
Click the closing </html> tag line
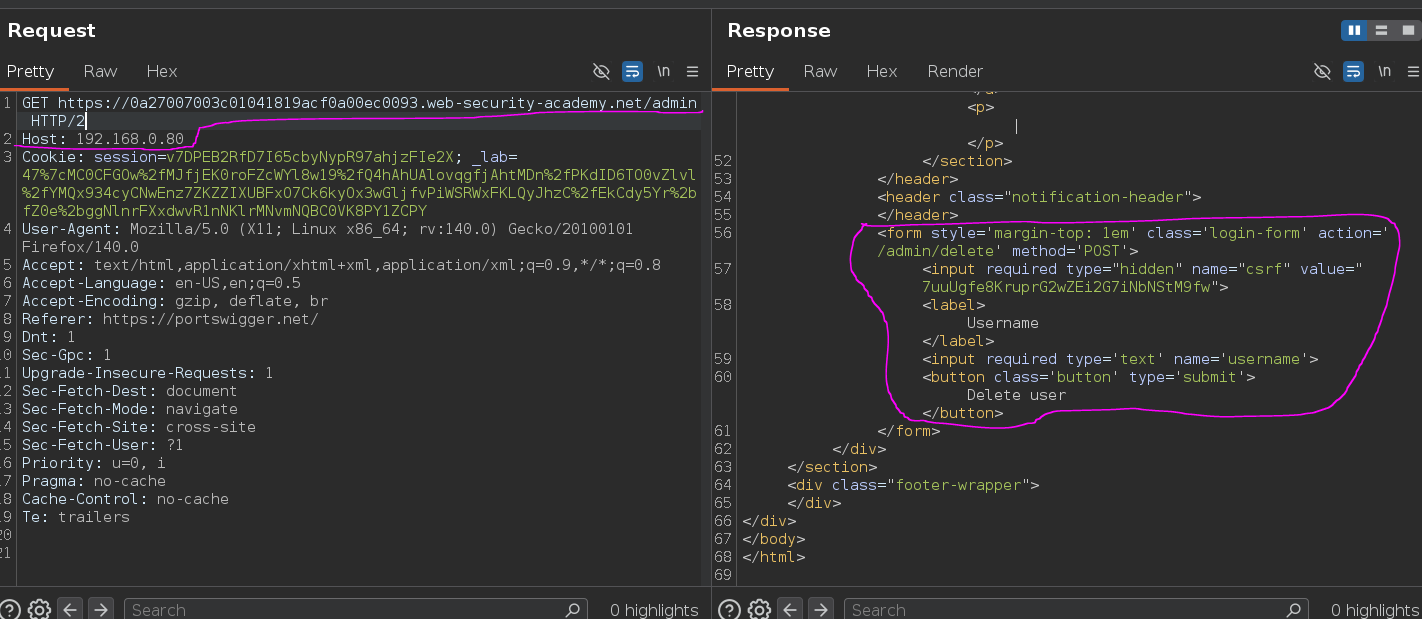point(774,557)
